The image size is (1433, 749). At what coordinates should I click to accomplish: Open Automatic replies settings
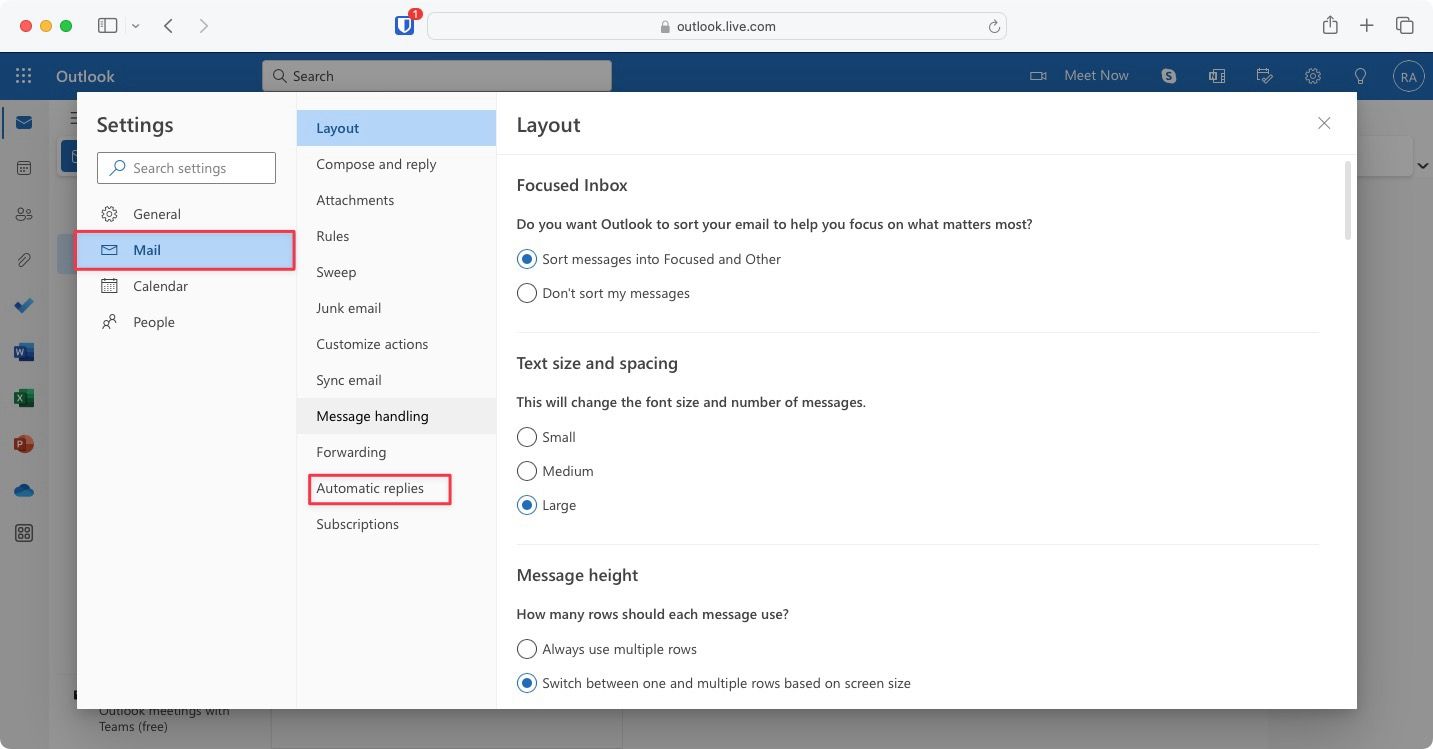click(x=370, y=488)
